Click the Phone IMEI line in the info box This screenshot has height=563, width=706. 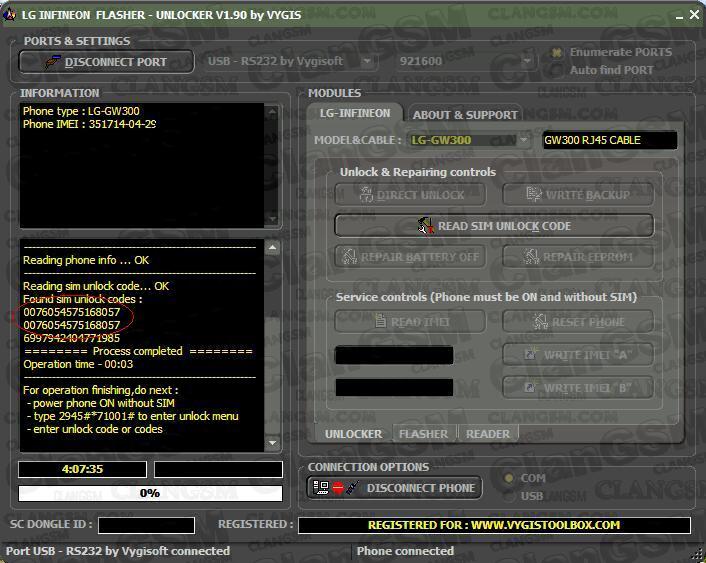89,124
